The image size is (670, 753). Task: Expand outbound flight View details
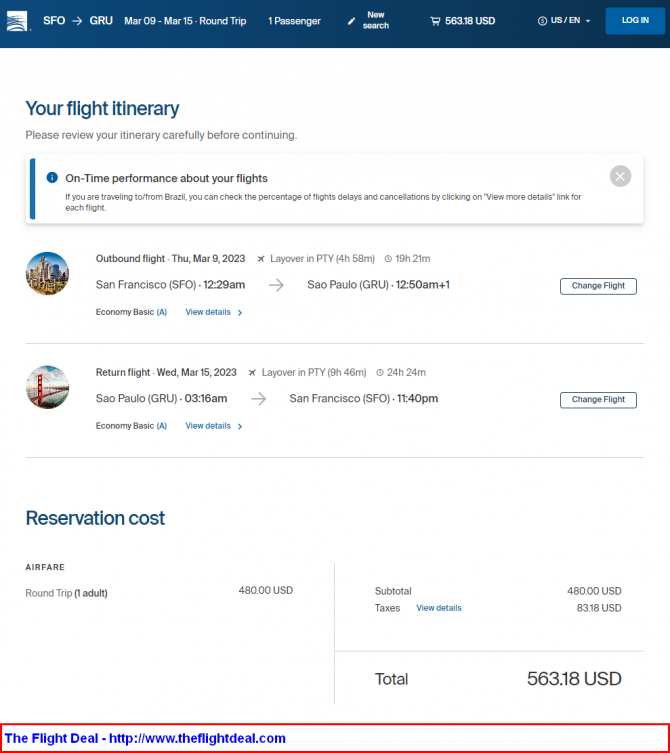pyautogui.click(x=213, y=312)
